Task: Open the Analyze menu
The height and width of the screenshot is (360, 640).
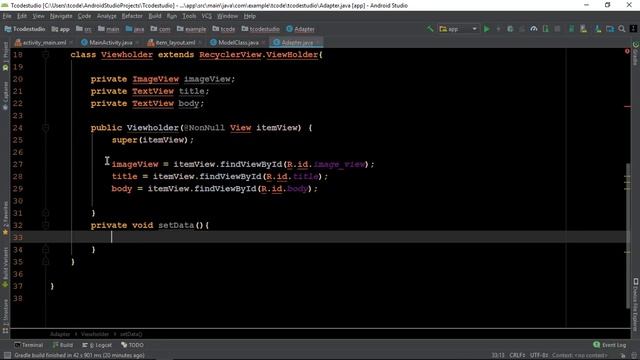Action: click(107, 16)
